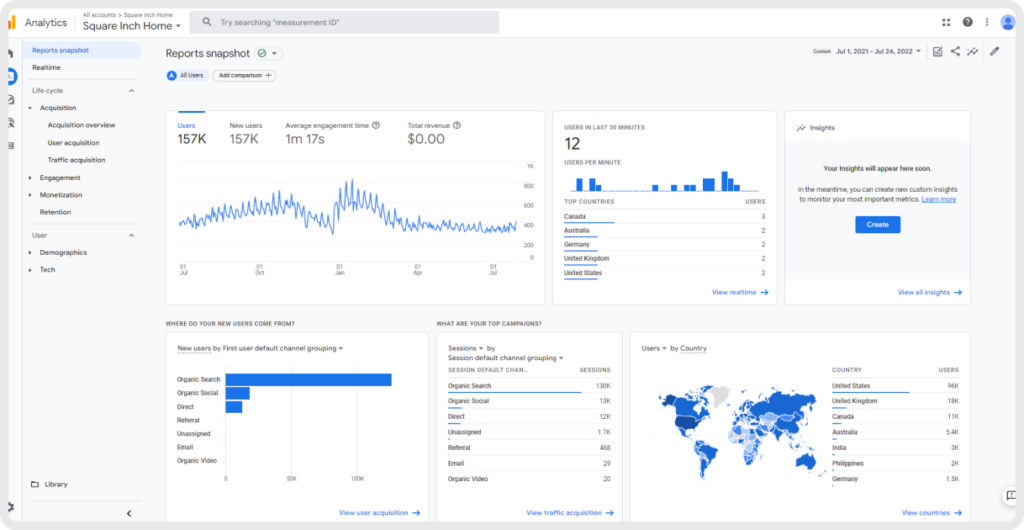This screenshot has height=530, width=1024.
Task: Collapse the Acquisition tree item
Action: tap(30, 108)
